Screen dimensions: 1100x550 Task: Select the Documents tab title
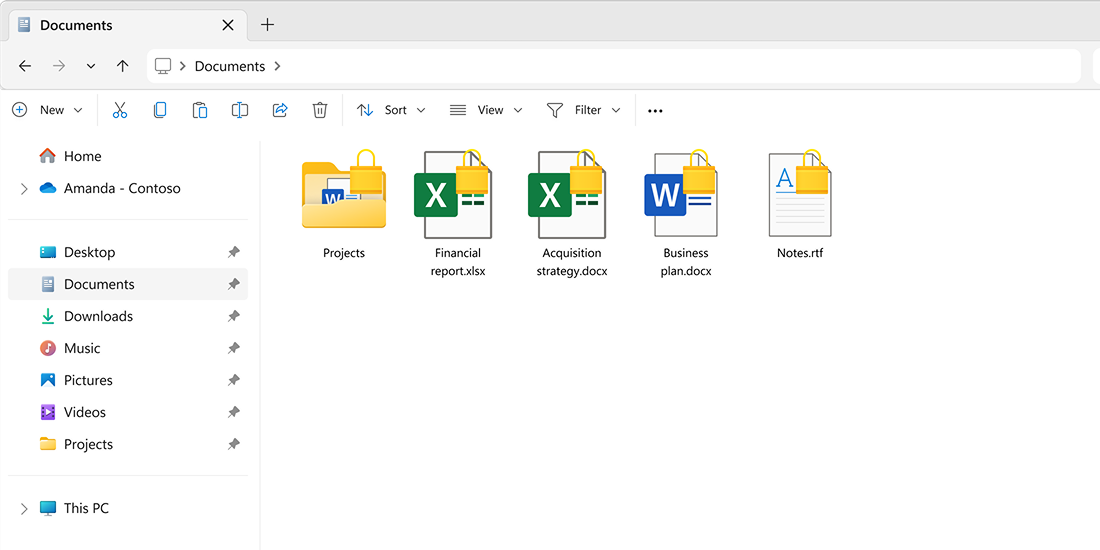click(76, 25)
